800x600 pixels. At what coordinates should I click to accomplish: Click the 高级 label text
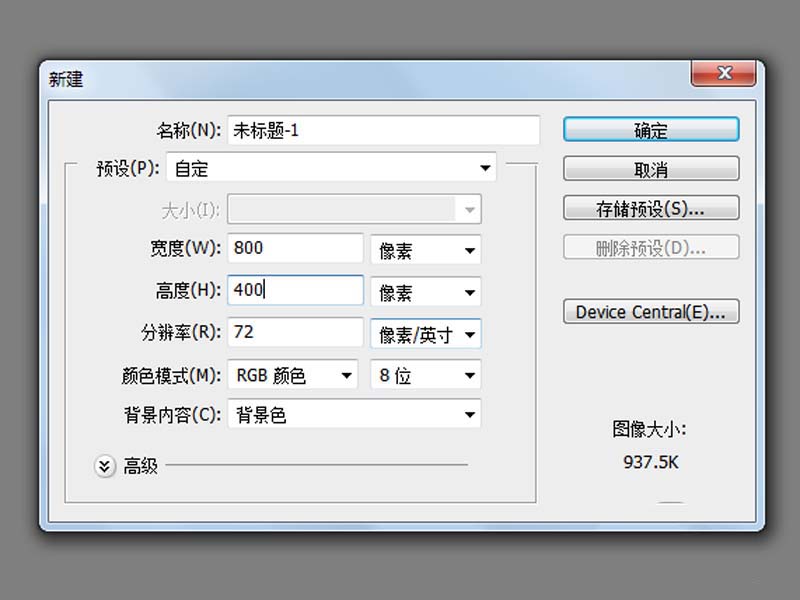pyautogui.click(x=141, y=466)
